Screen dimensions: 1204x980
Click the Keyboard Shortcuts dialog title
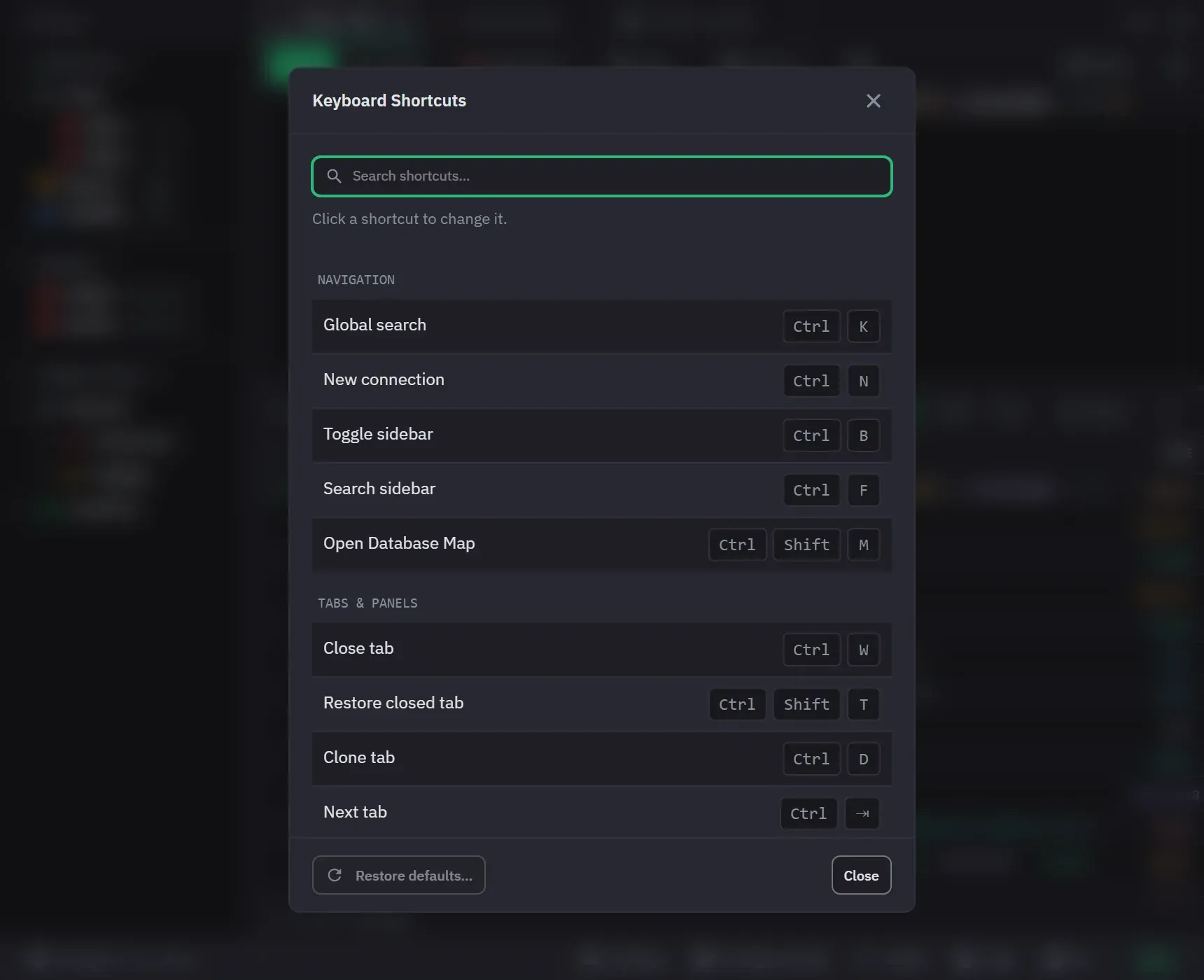pyautogui.click(x=389, y=101)
